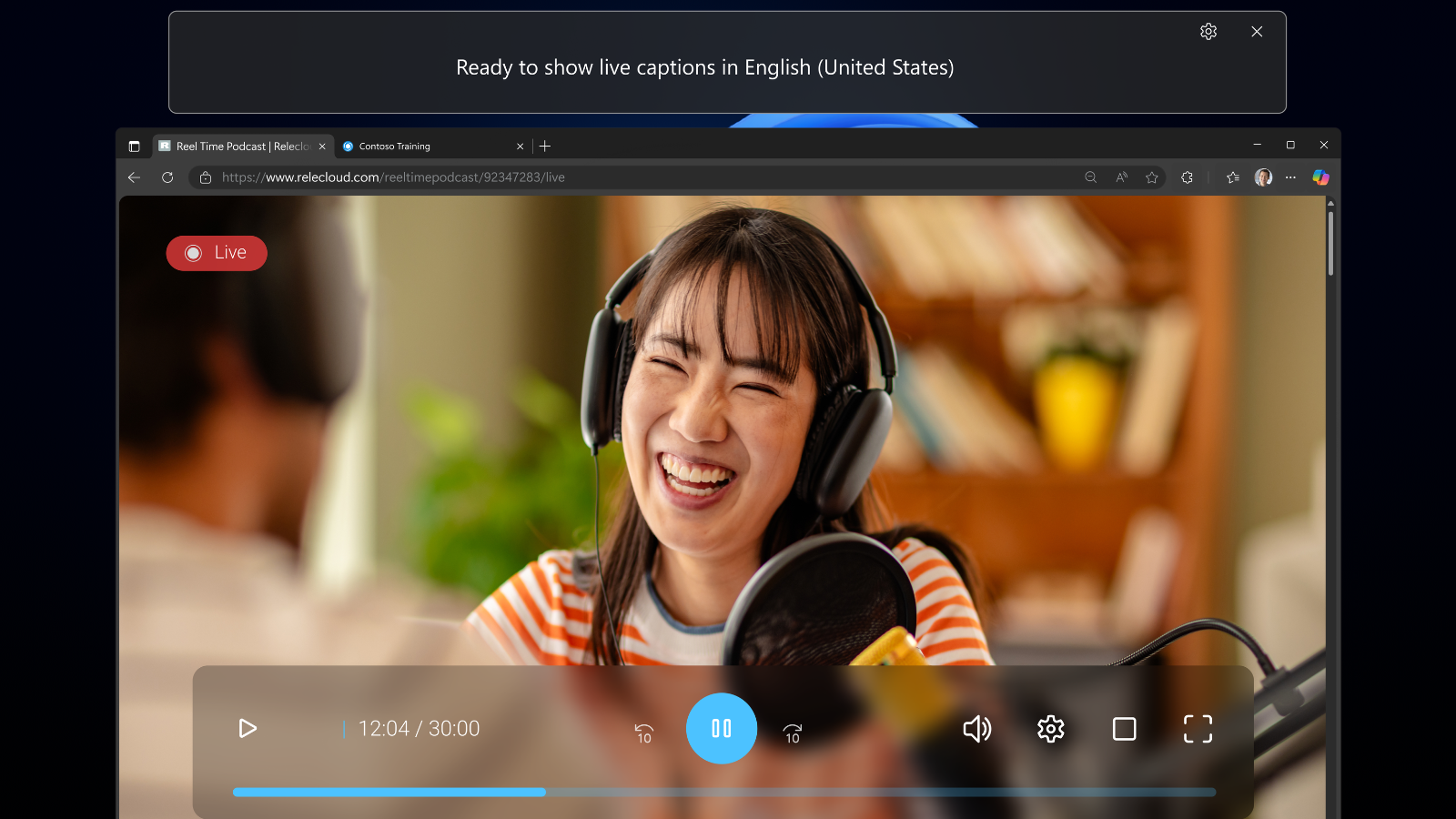Open the favorites list
Image resolution: width=1456 pixels, height=819 pixels.
[1233, 177]
